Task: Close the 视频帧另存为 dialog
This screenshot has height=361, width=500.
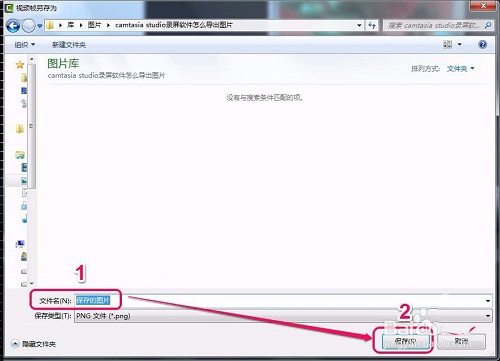Action: (x=483, y=6)
